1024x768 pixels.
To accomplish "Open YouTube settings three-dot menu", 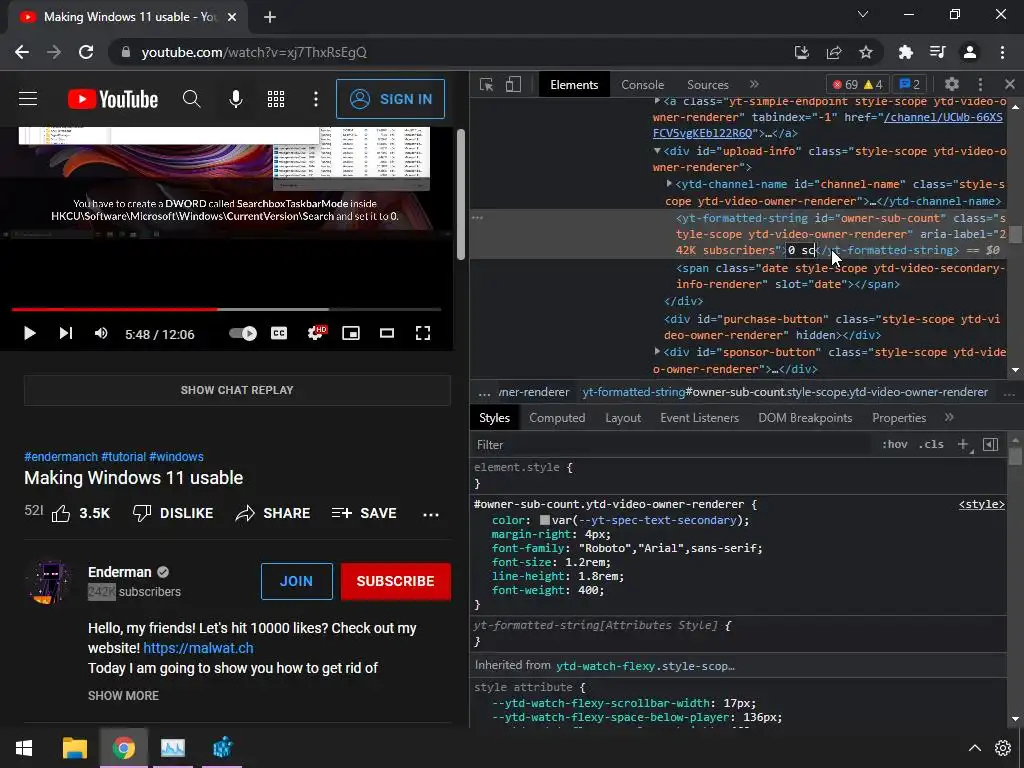I will coord(316,99).
